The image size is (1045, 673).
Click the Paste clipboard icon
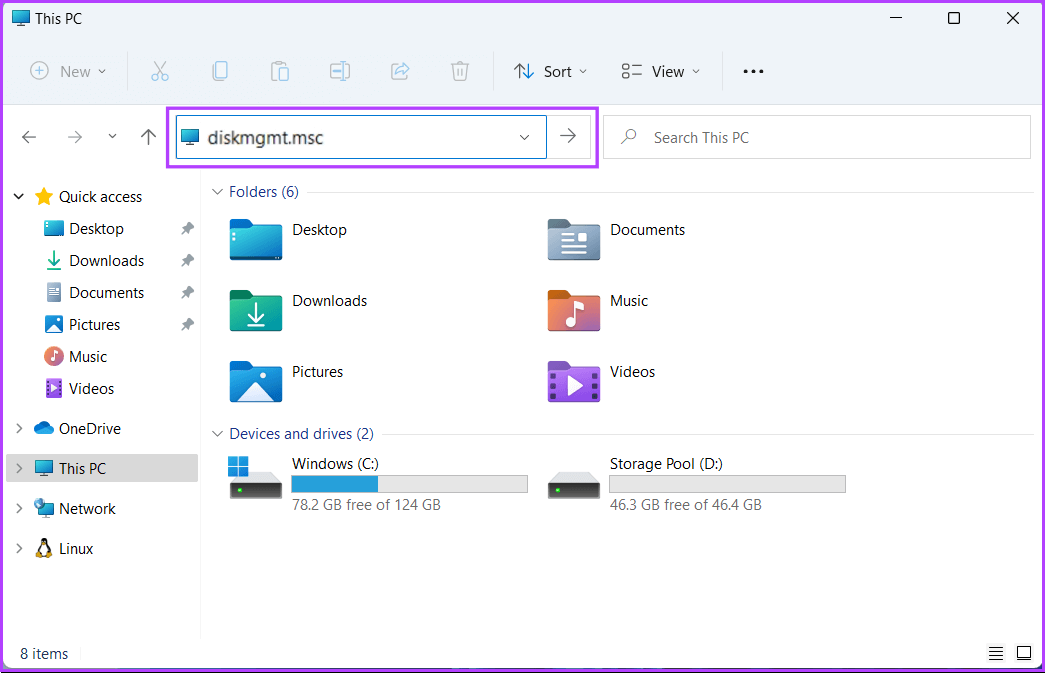point(279,71)
